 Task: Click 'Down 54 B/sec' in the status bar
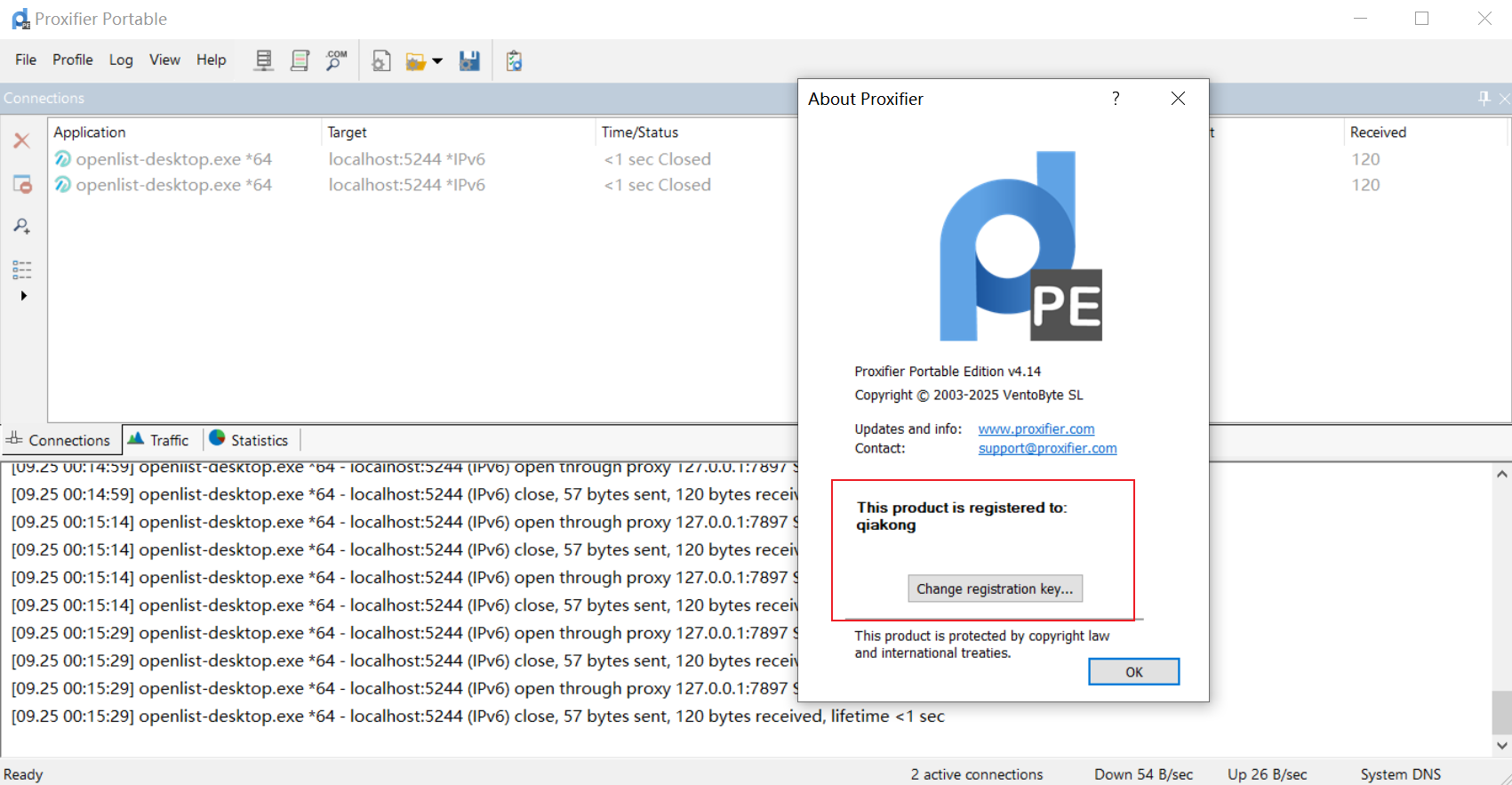1144,774
